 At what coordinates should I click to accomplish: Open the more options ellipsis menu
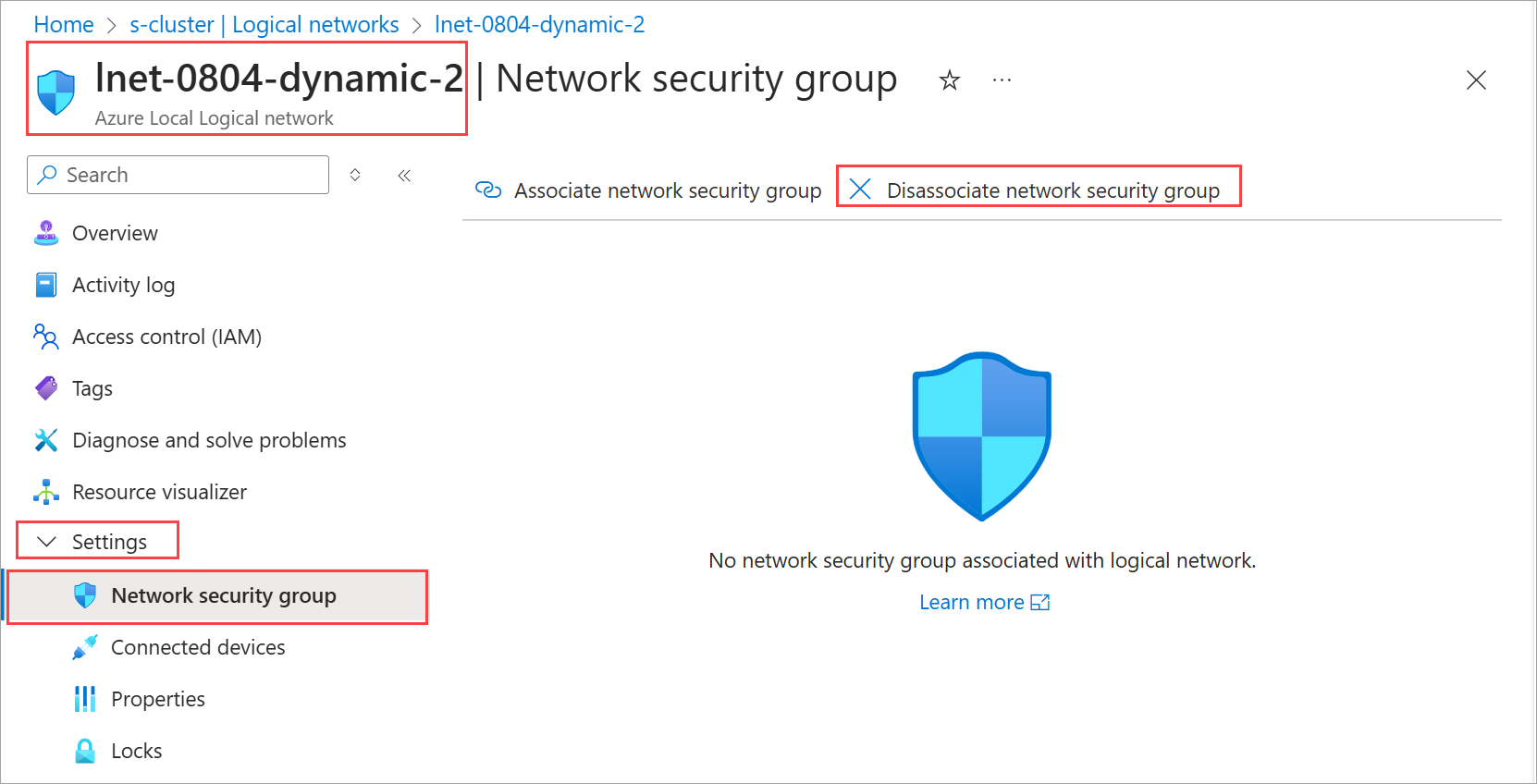click(x=1002, y=81)
